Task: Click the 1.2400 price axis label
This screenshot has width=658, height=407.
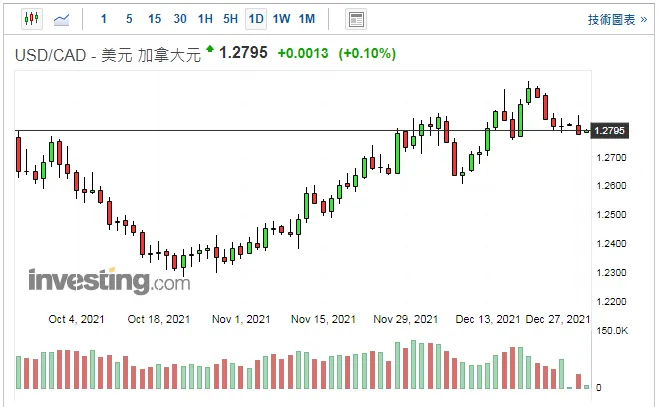Action: coord(611,243)
